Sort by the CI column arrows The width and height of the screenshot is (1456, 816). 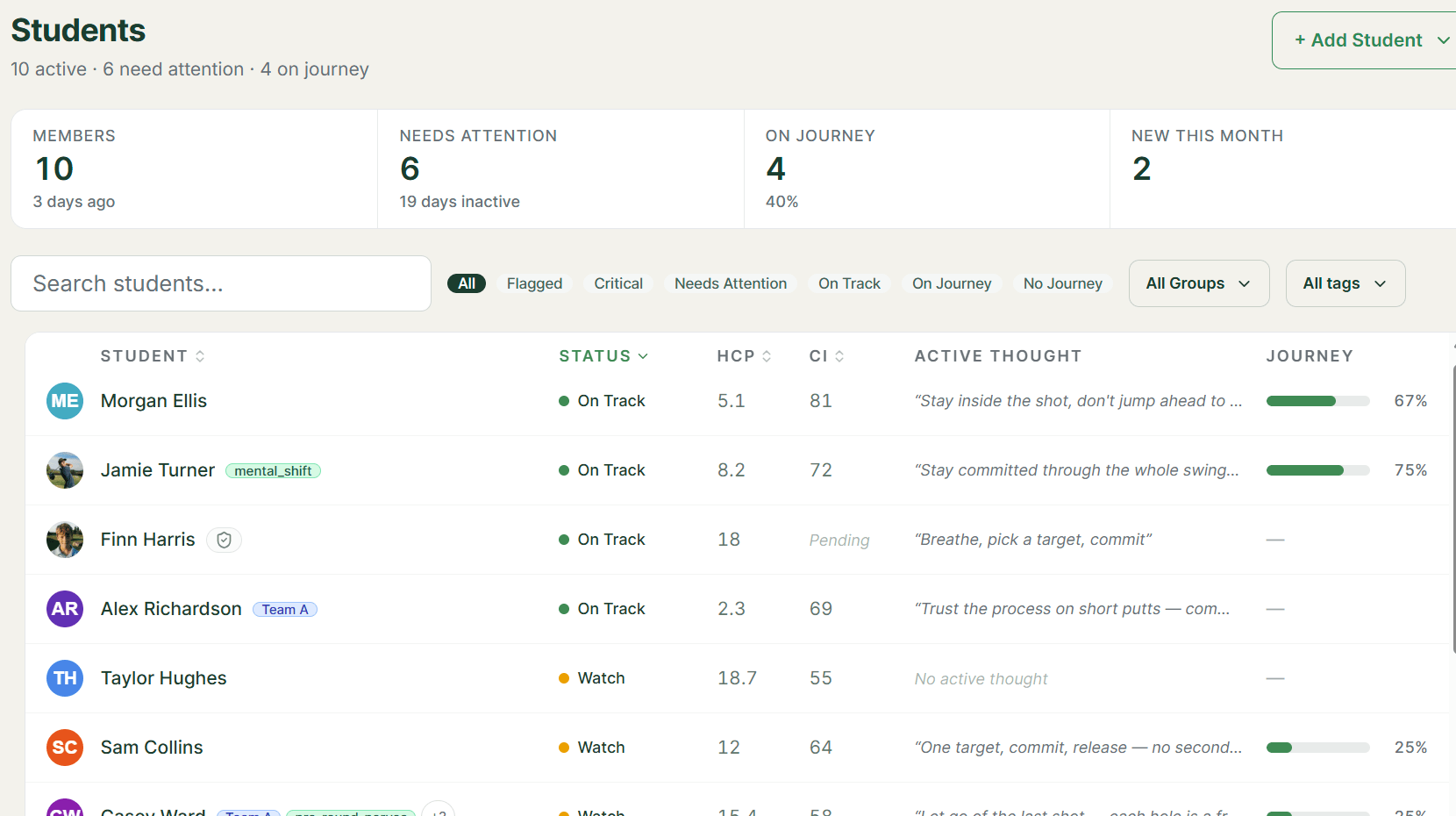click(839, 356)
